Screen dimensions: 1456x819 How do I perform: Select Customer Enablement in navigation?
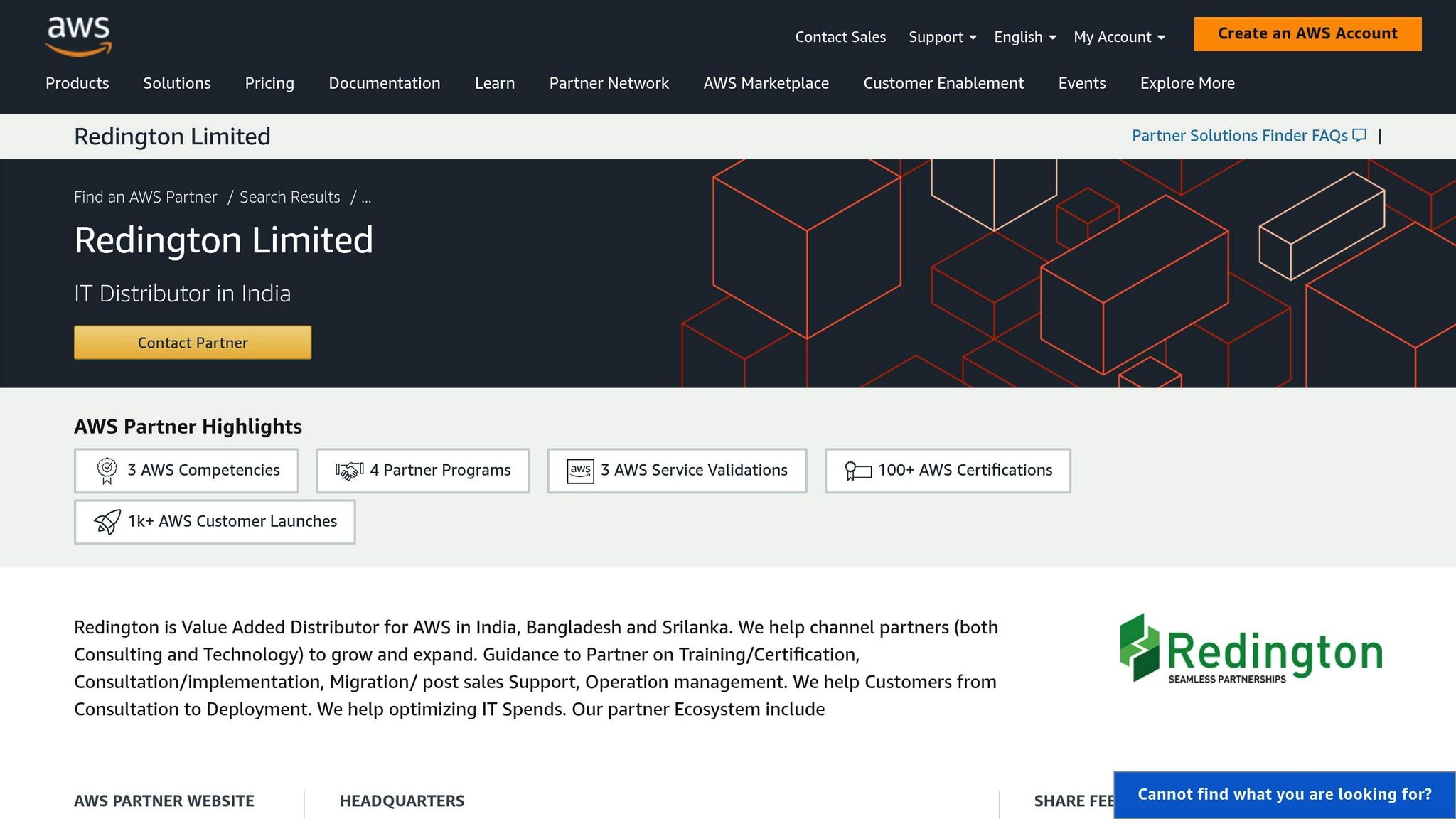click(x=943, y=83)
